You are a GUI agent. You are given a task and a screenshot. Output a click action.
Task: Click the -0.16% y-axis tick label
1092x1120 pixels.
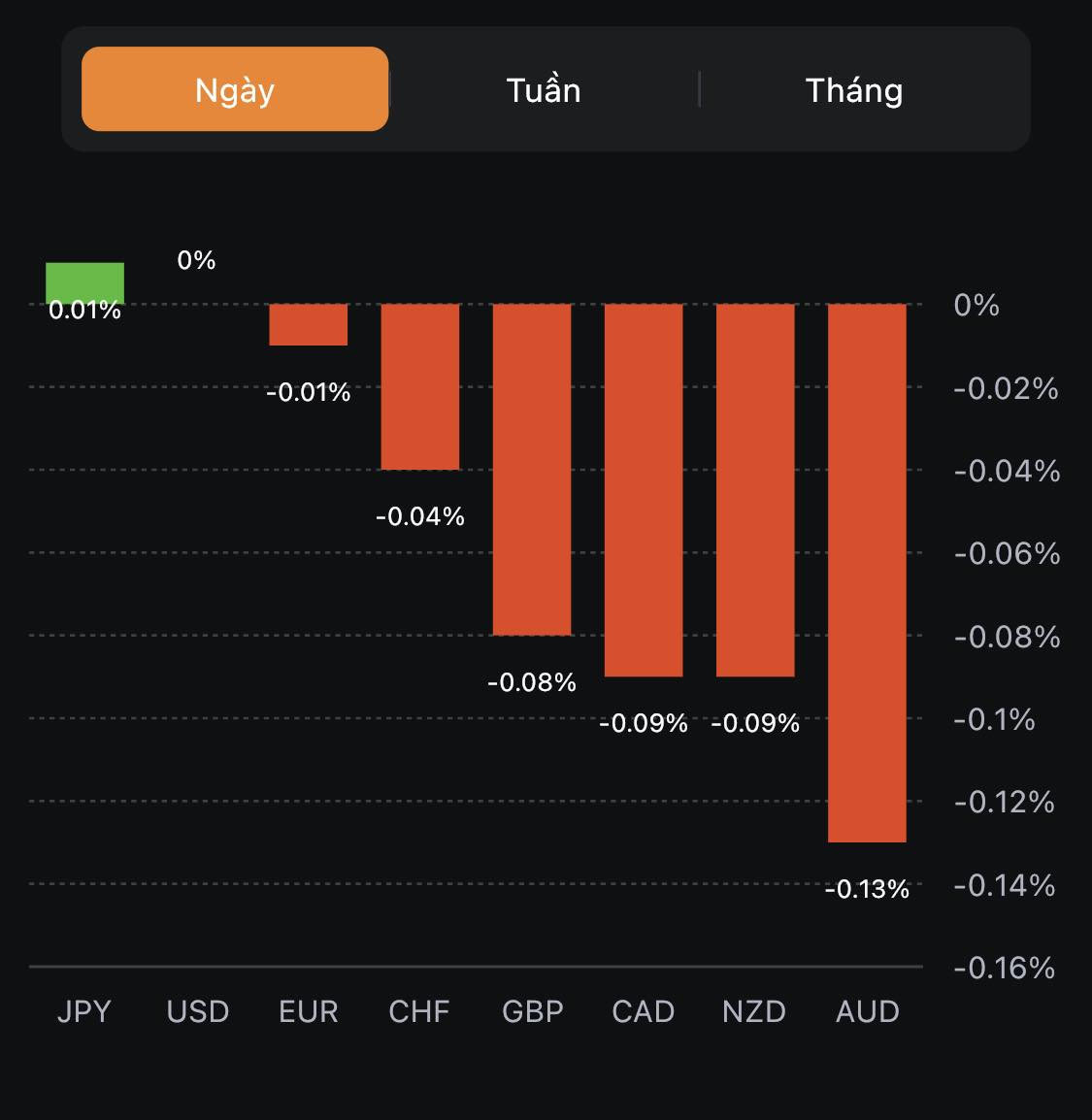[1004, 968]
